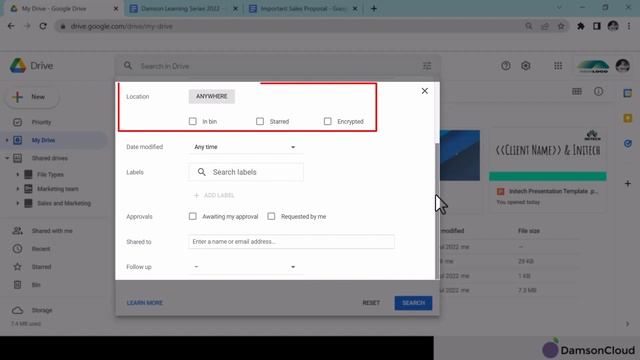Tick the Starred checkbox
The image size is (640, 360).
click(x=260, y=121)
